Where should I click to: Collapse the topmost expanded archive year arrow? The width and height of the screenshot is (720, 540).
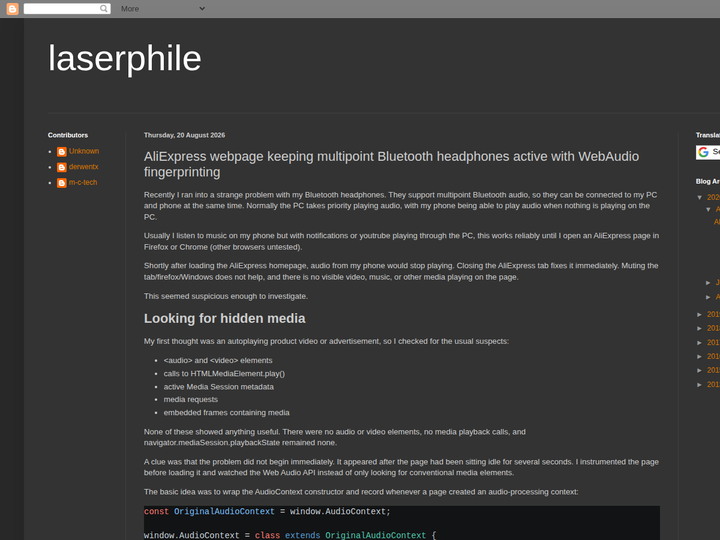[x=700, y=197]
